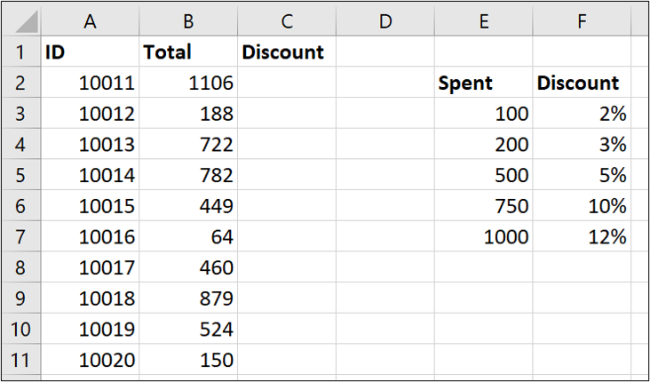Select cell with ID 10011
Screen dimensions: 650x382
click(x=90, y=83)
